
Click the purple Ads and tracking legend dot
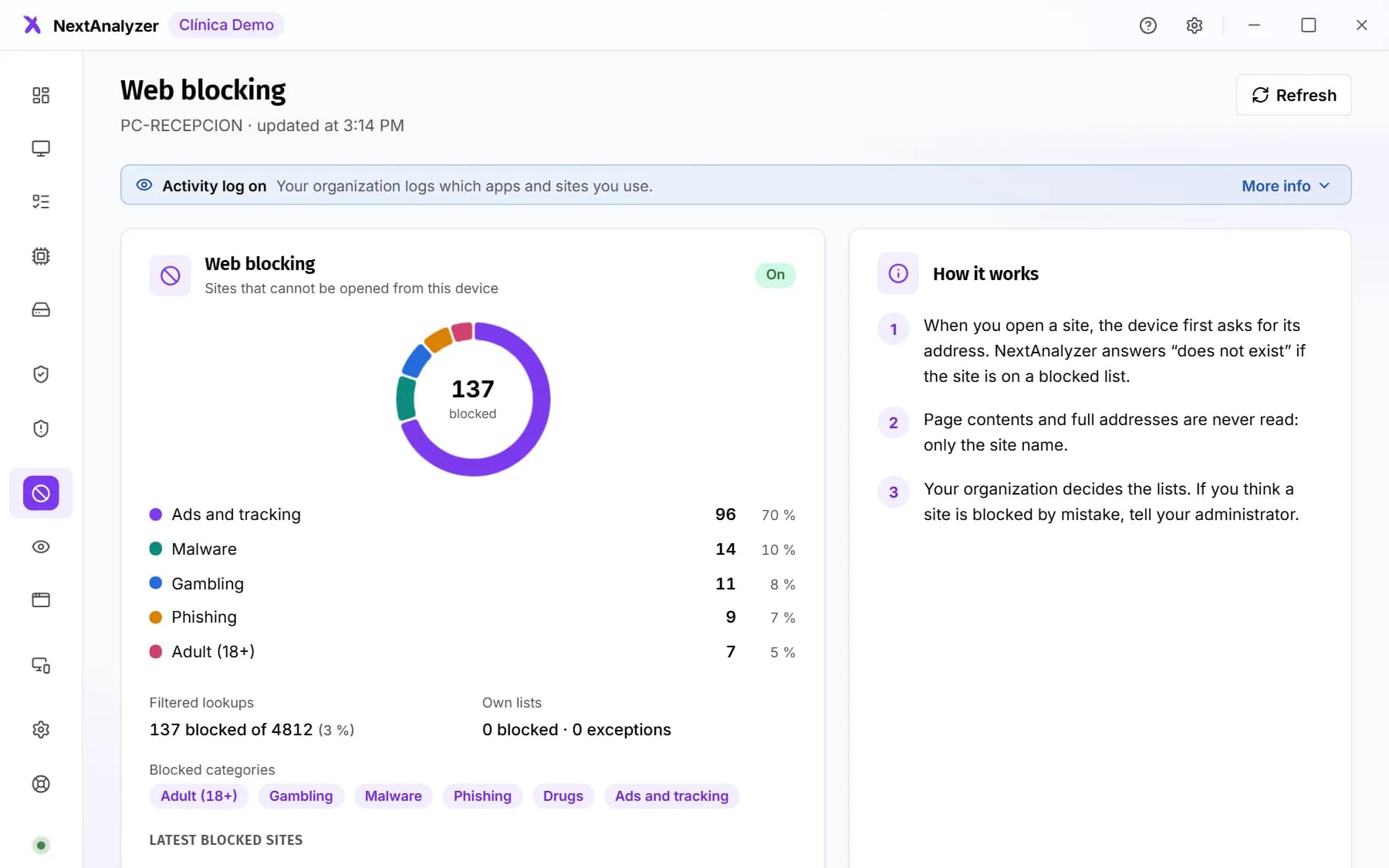tap(156, 515)
